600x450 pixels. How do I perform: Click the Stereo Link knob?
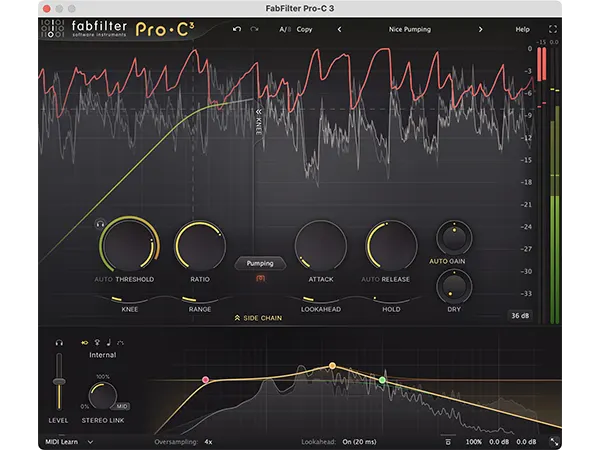[x=103, y=397]
